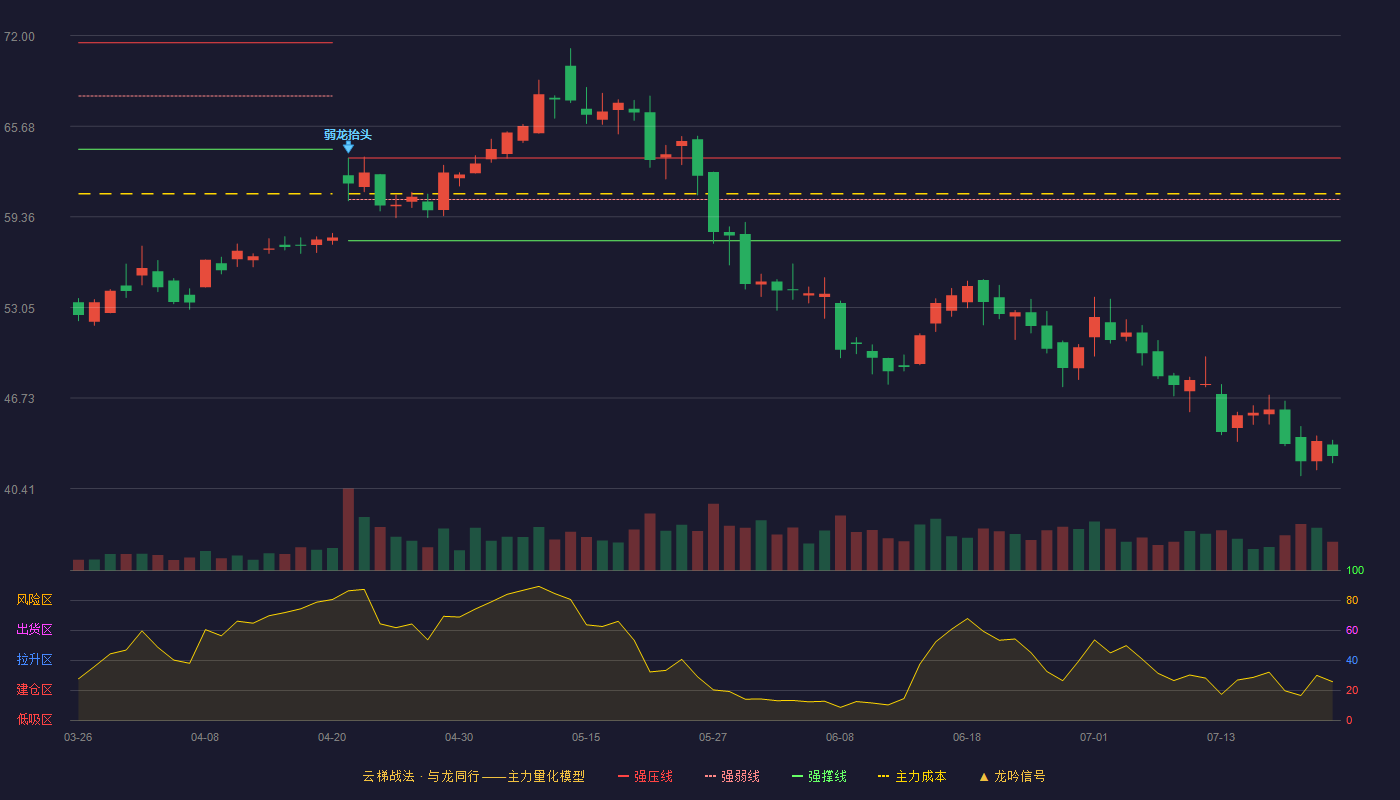Click the blue 弱龙抬头 arrow marker
The width and height of the screenshot is (1400, 800).
(348, 147)
